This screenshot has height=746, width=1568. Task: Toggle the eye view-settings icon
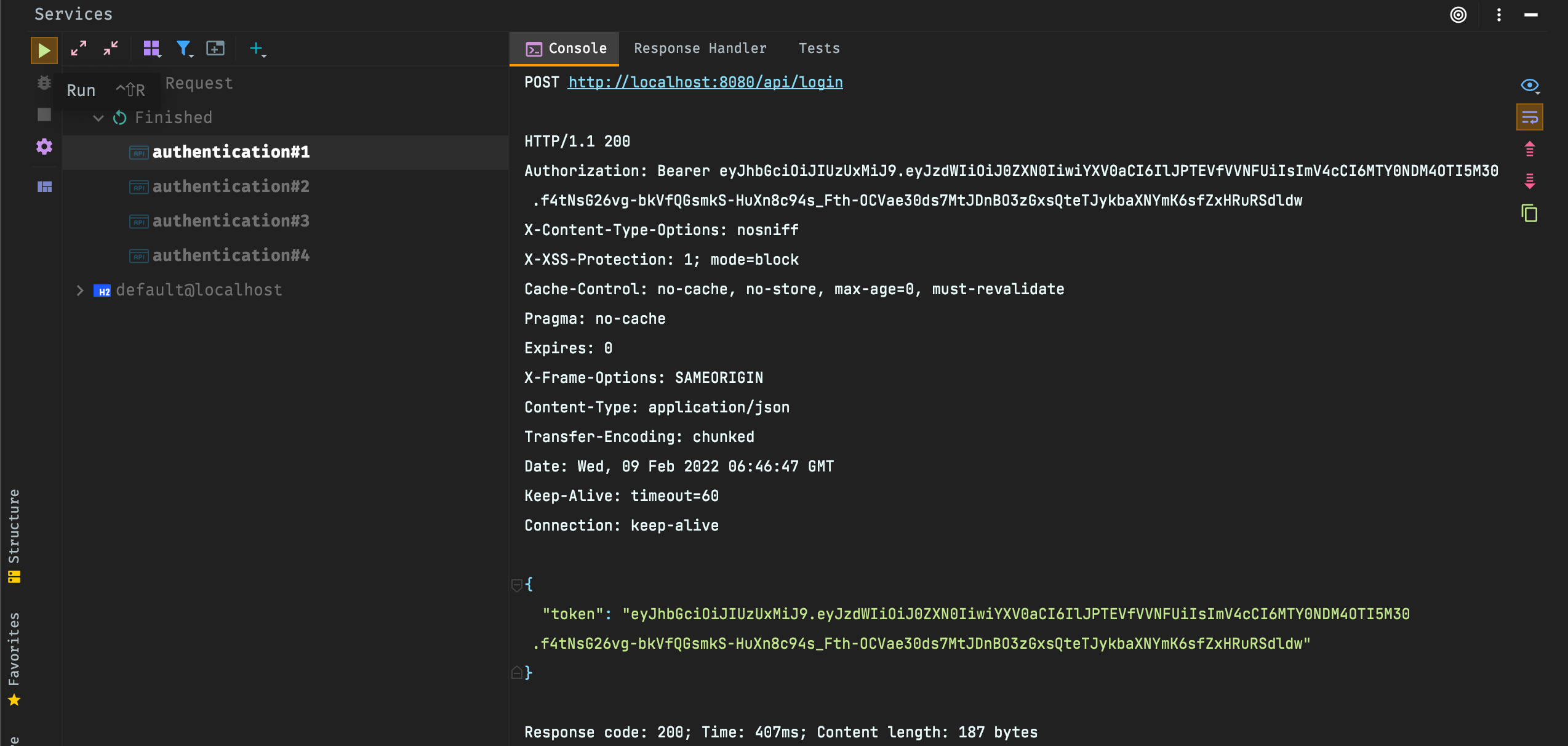[x=1529, y=85]
